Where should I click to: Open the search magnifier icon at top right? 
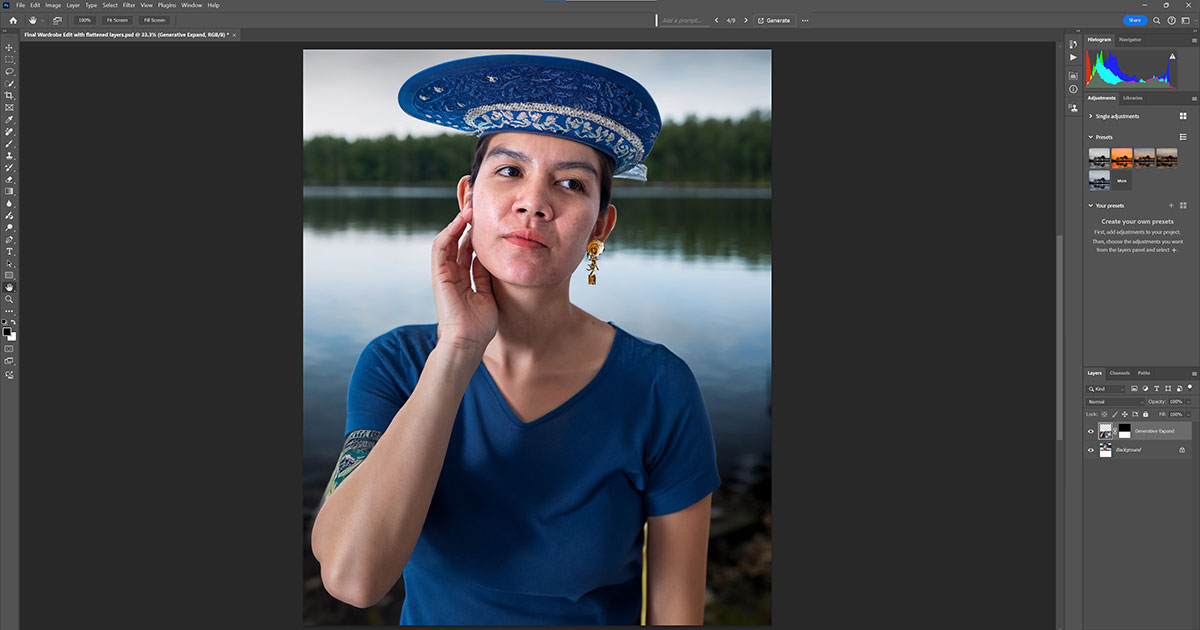tap(1157, 20)
